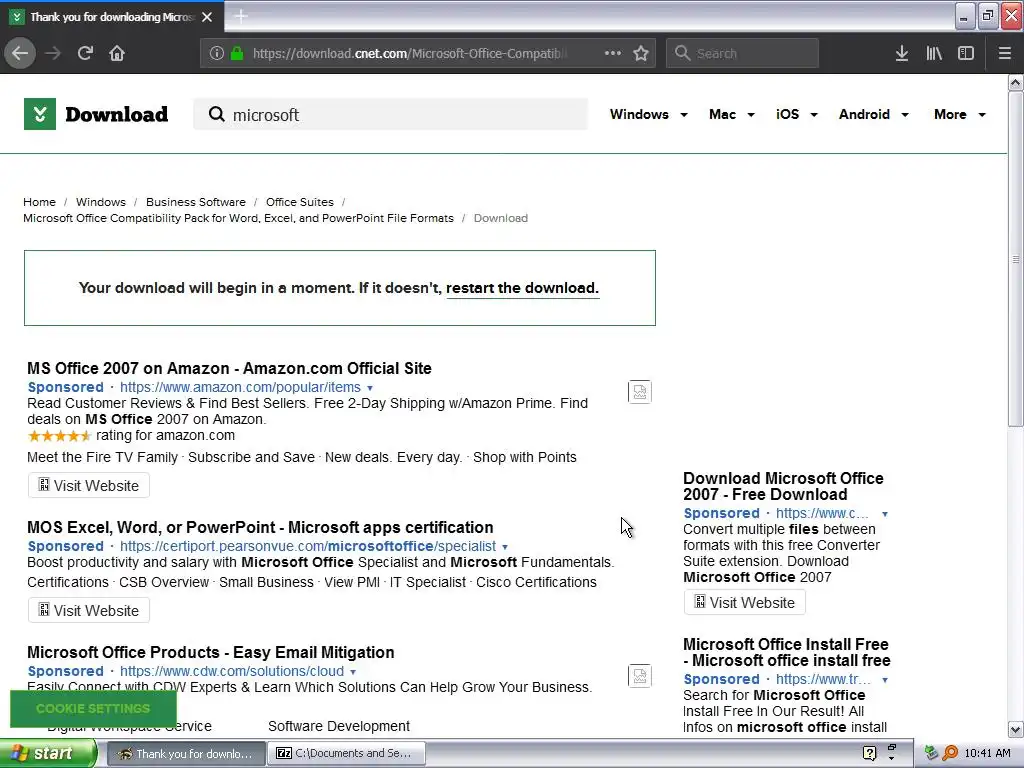Screen dimensions: 1024x768
Task: Visit Website button under Amazon ad
Action: [89, 485]
